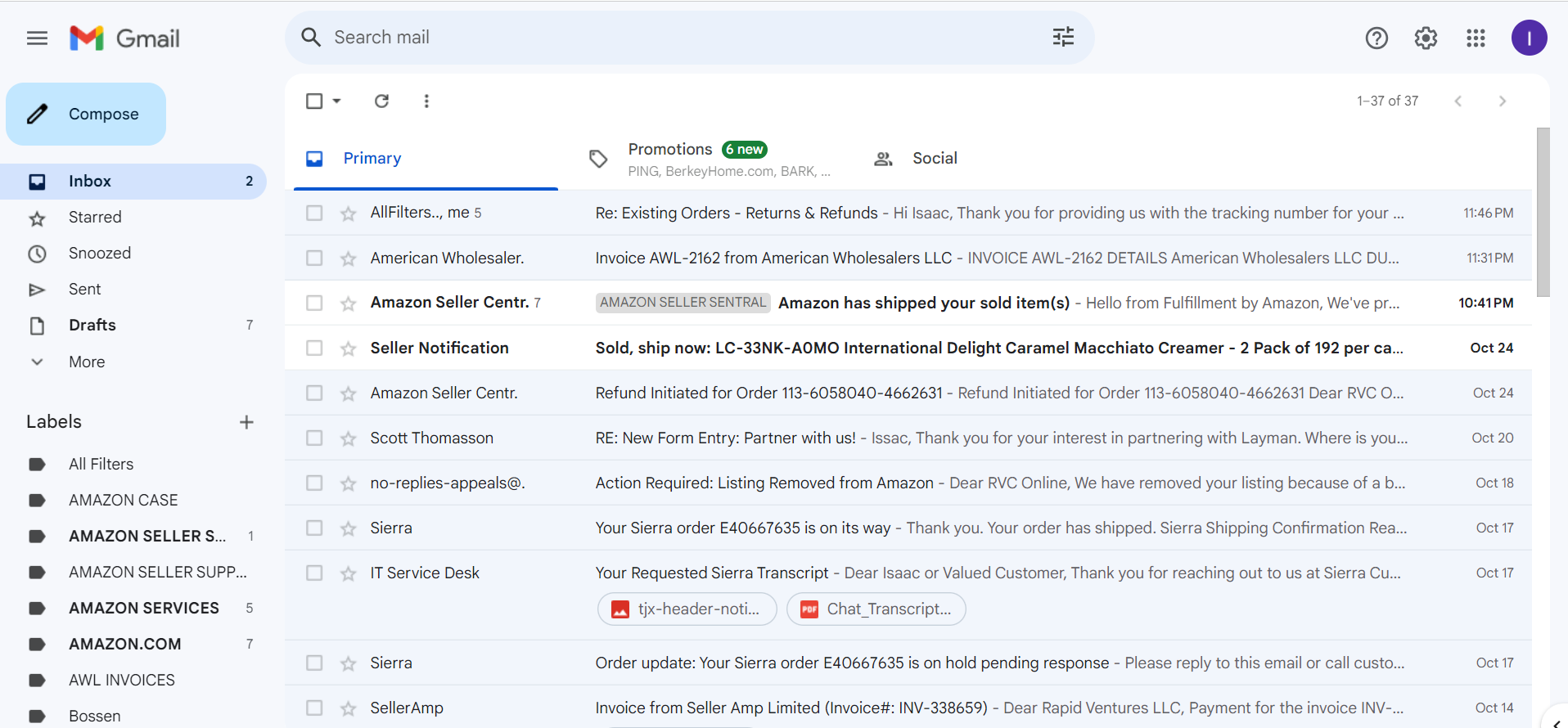Open the main menu hamburger icon
The width and height of the screenshot is (1568, 728).
point(37,38)
